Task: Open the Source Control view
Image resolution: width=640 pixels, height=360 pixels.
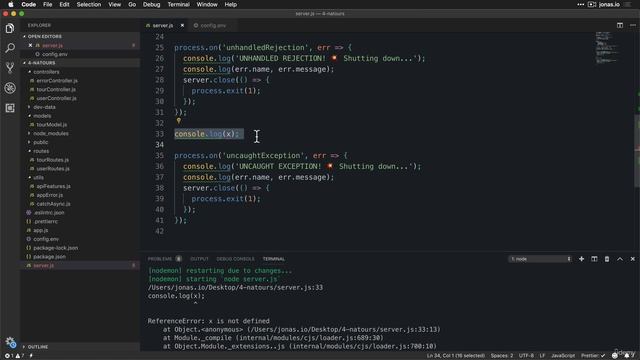Action: click(x=10, y=68)
